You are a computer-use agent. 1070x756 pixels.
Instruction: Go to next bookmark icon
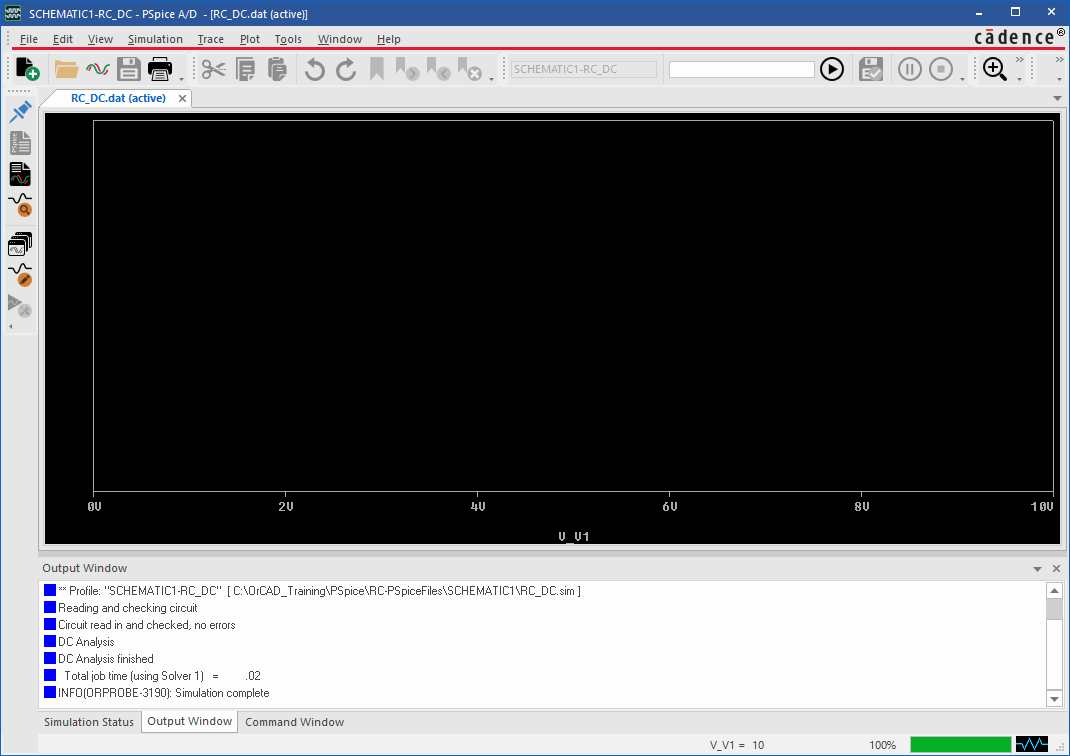(407, 69)
